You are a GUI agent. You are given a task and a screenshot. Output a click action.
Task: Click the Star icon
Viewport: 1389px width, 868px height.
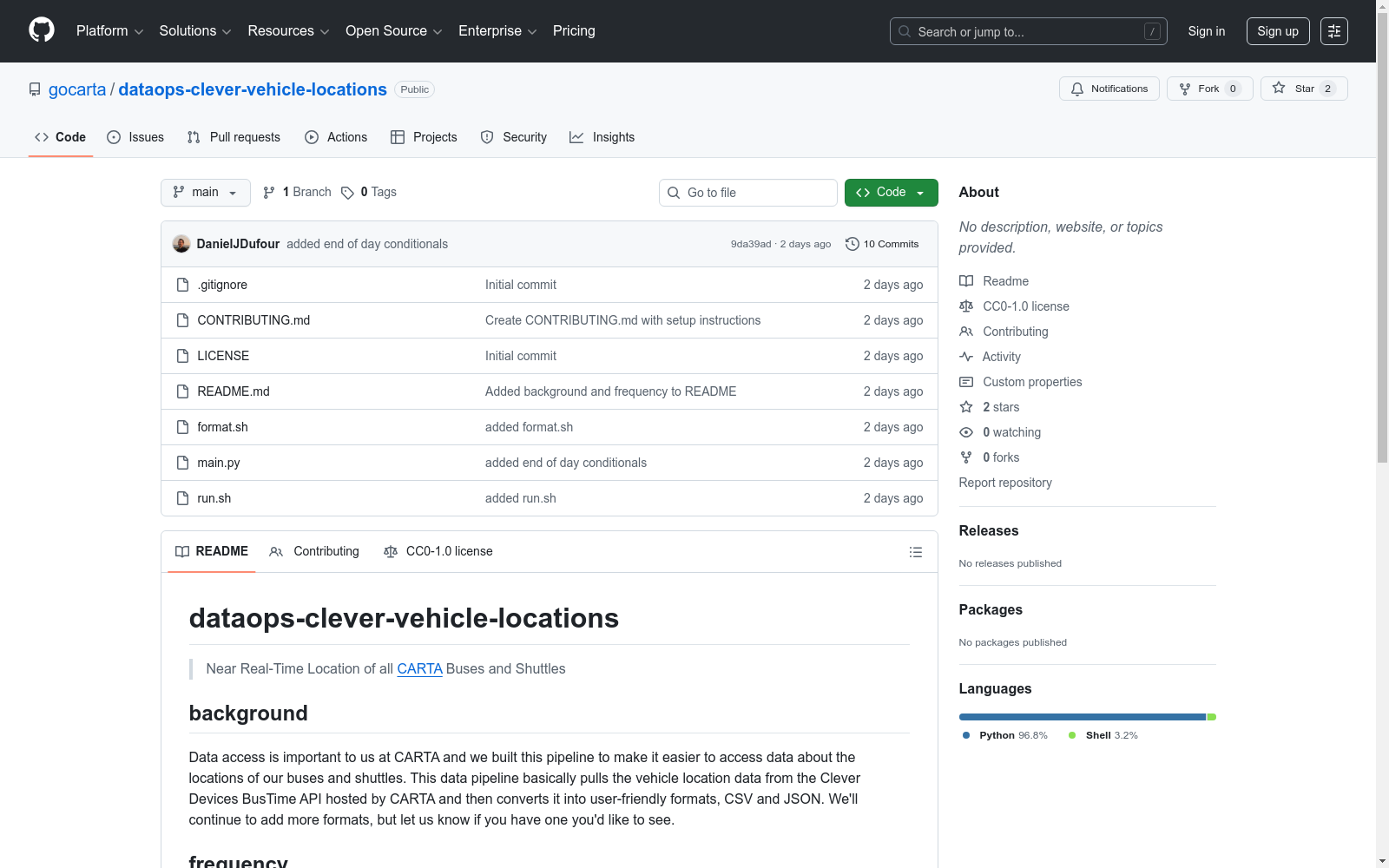pyautogui.click(x=1279, y=88)
